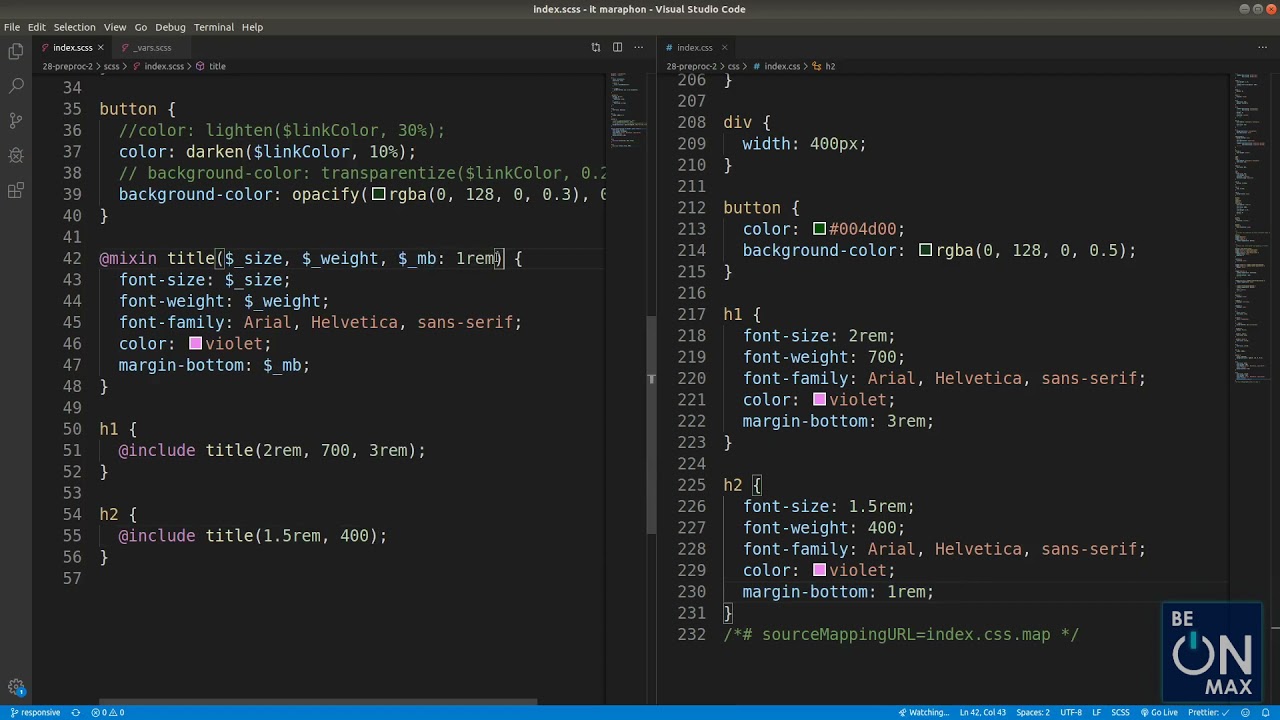Open the File menu
The image size is (1280, 720).
pos(12,27)
